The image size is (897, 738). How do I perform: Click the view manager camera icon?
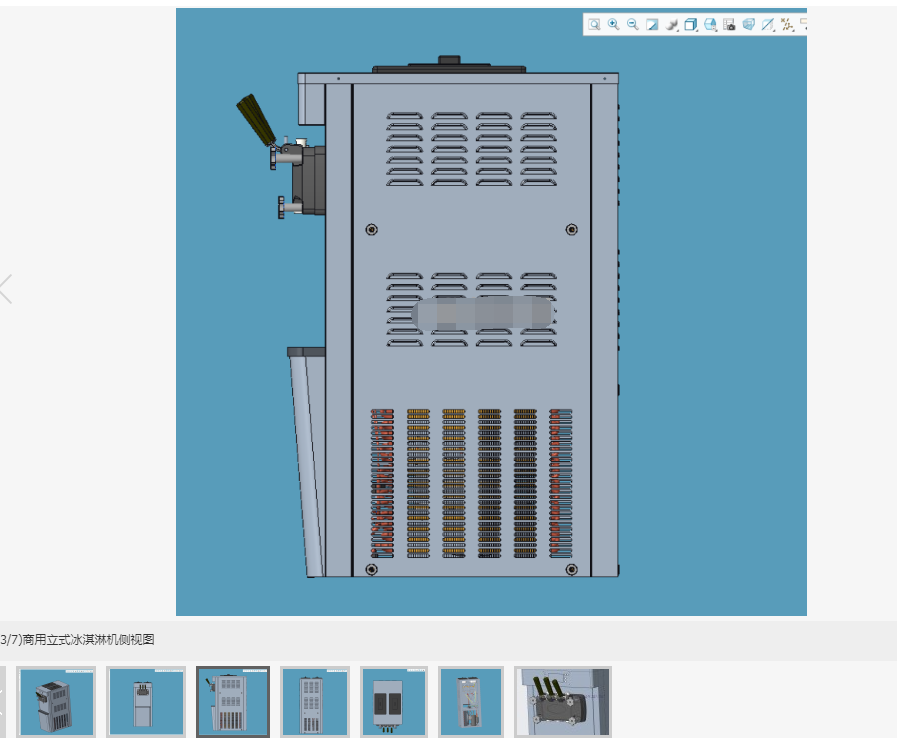729,25
